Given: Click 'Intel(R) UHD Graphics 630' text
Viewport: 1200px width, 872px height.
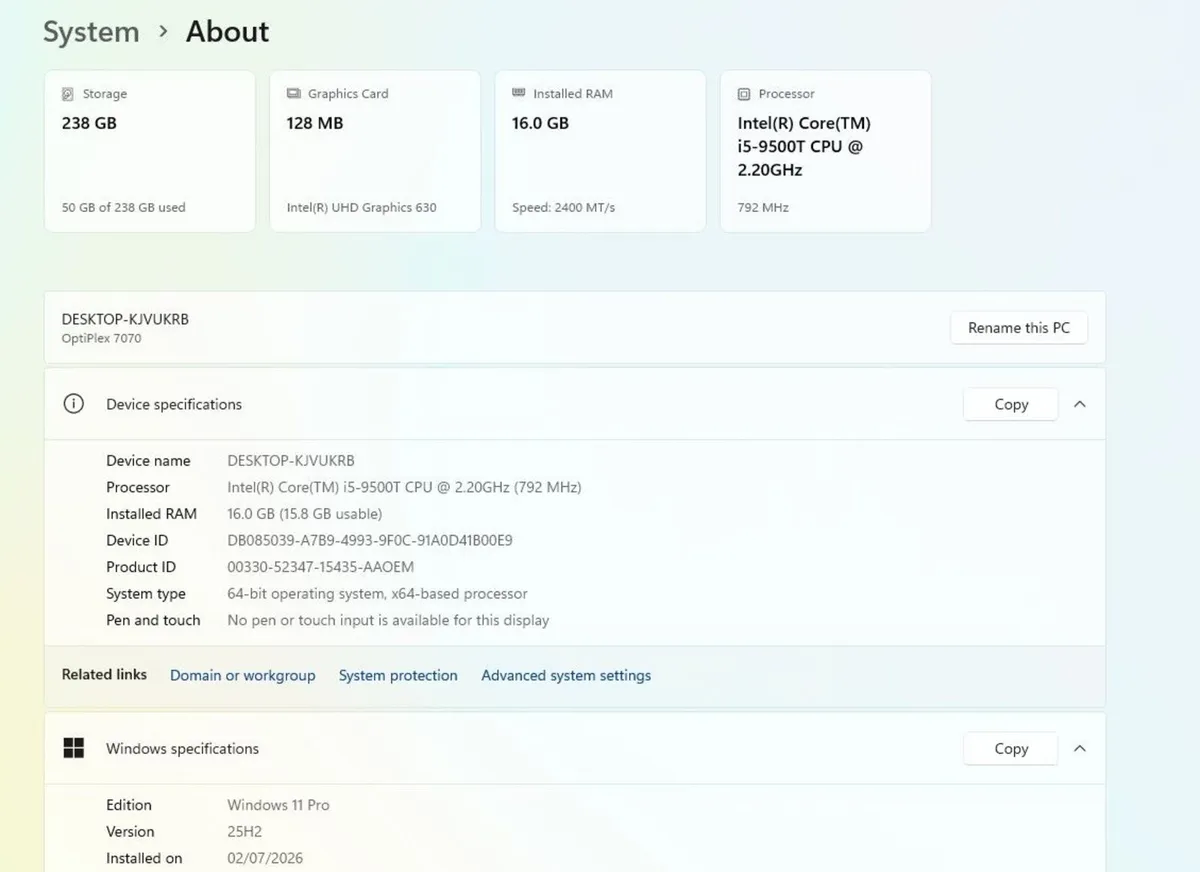Looking at the screenshot, I should tap(362, 208).
